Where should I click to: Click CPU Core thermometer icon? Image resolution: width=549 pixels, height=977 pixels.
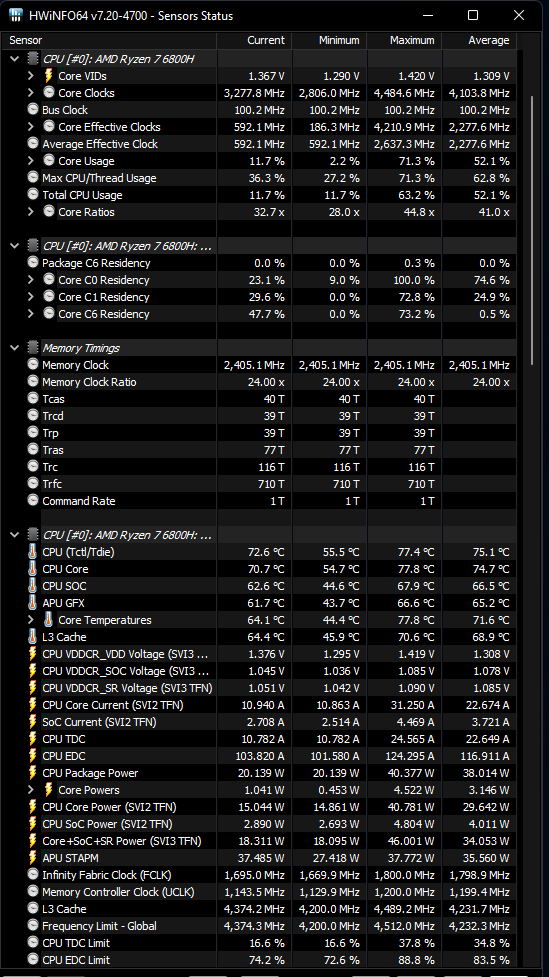coord(33,569)
